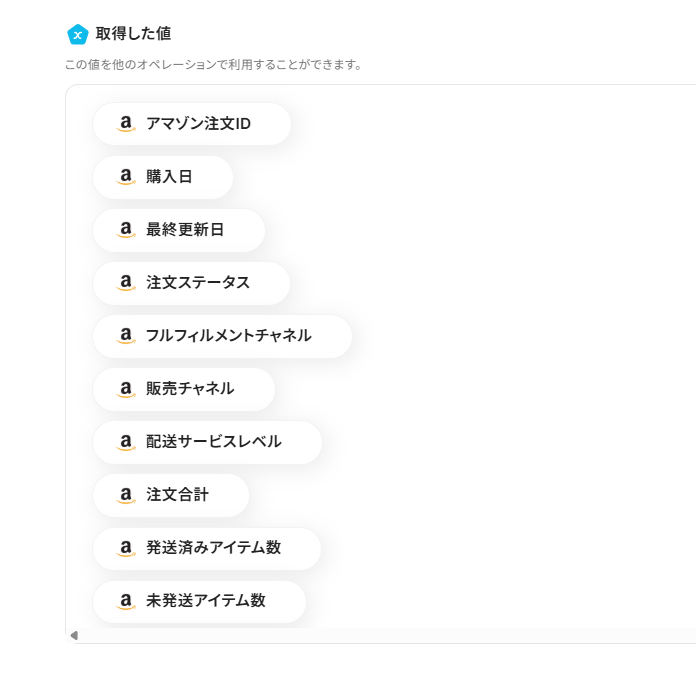The width and height of the screenshot is (696, 682).
Task: Click the Amazon icon beside 配送サービスレベル
Action: [x=126, y=442]
